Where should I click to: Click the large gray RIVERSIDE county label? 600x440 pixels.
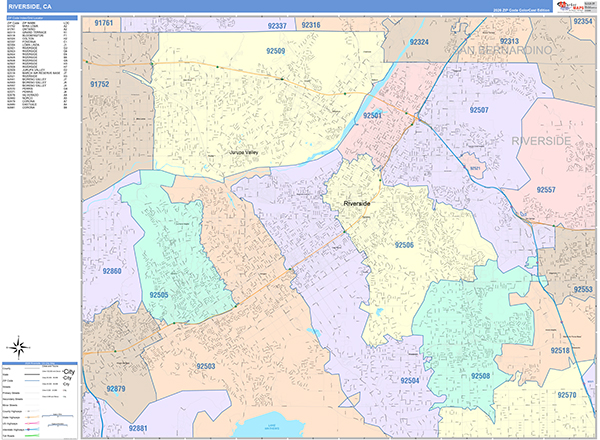click(x=541, y=141)
